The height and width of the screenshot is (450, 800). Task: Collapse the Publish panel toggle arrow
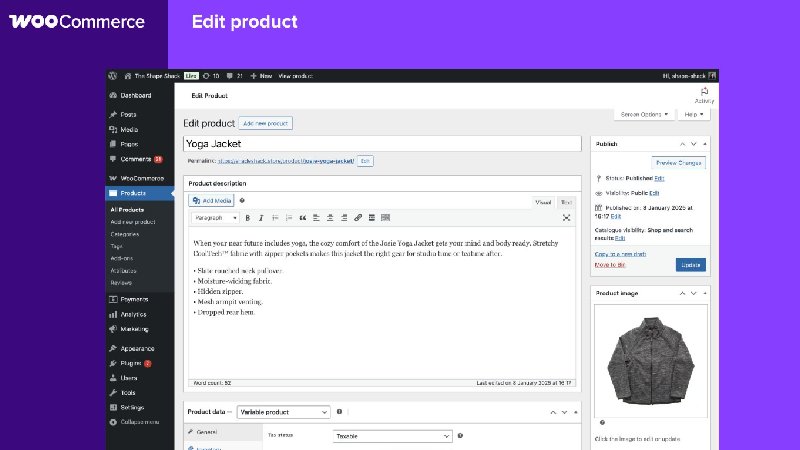click(x=705, y=144)
